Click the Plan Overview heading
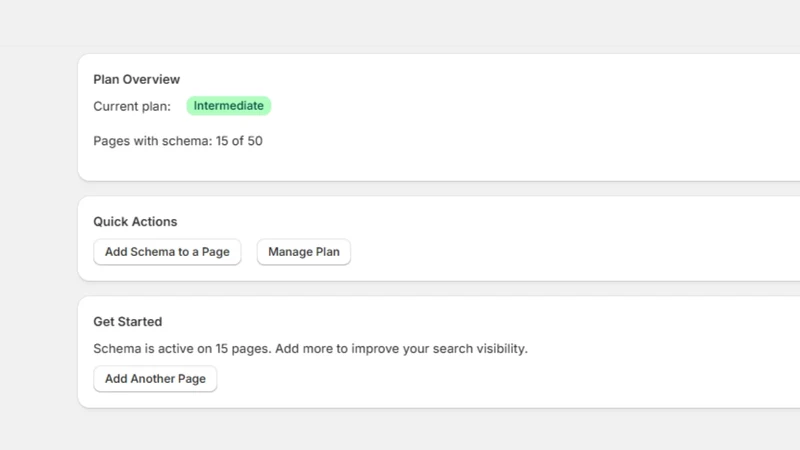 coord(137,79)
